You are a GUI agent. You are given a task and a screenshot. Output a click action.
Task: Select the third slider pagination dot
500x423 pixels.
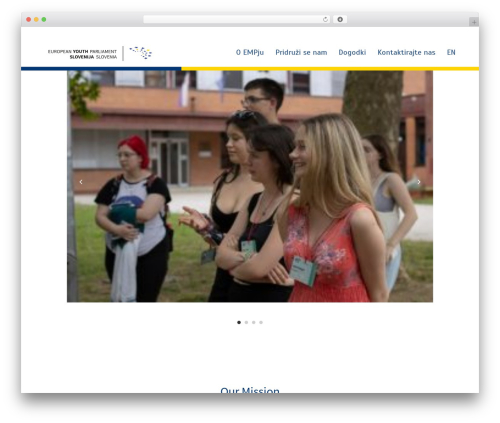(254, 322)
